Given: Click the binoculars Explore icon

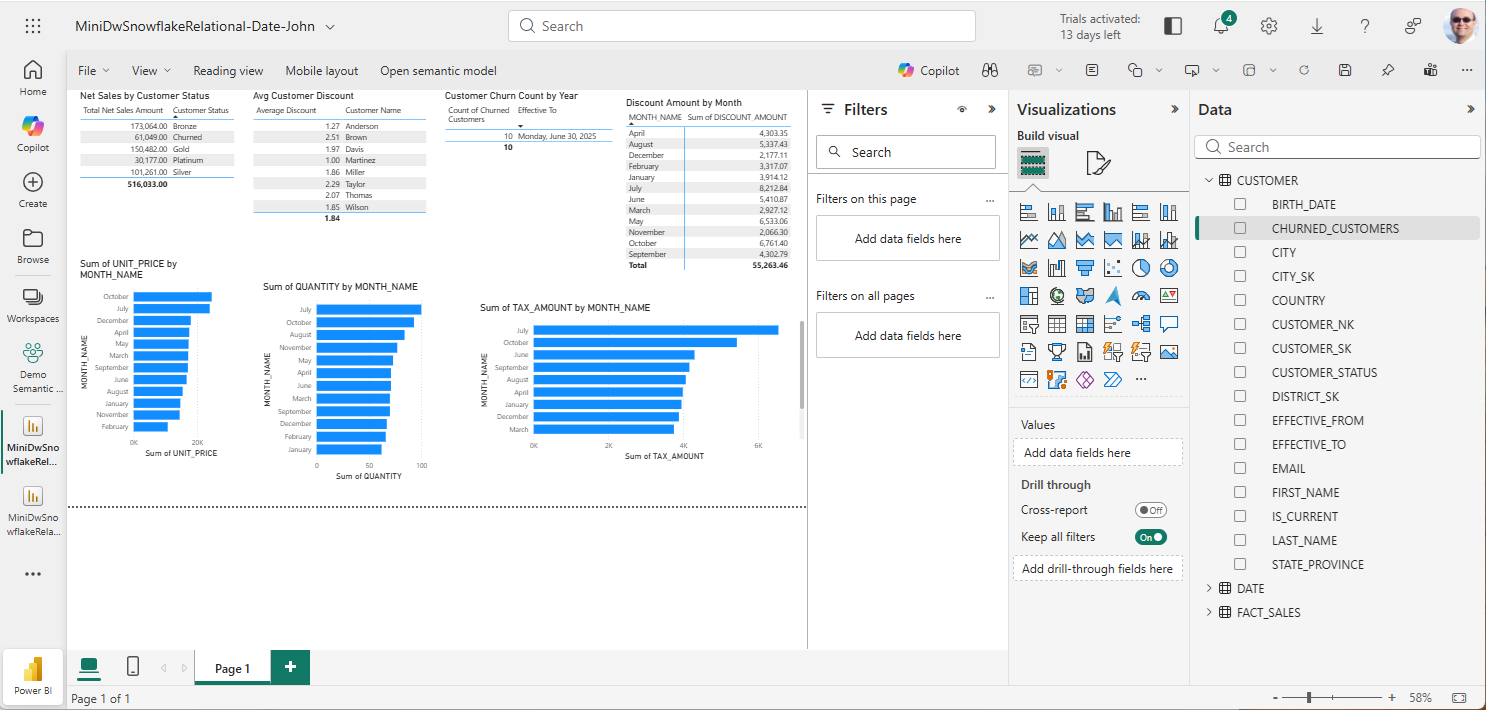Looking at the screenshot, I should (990, 70).
